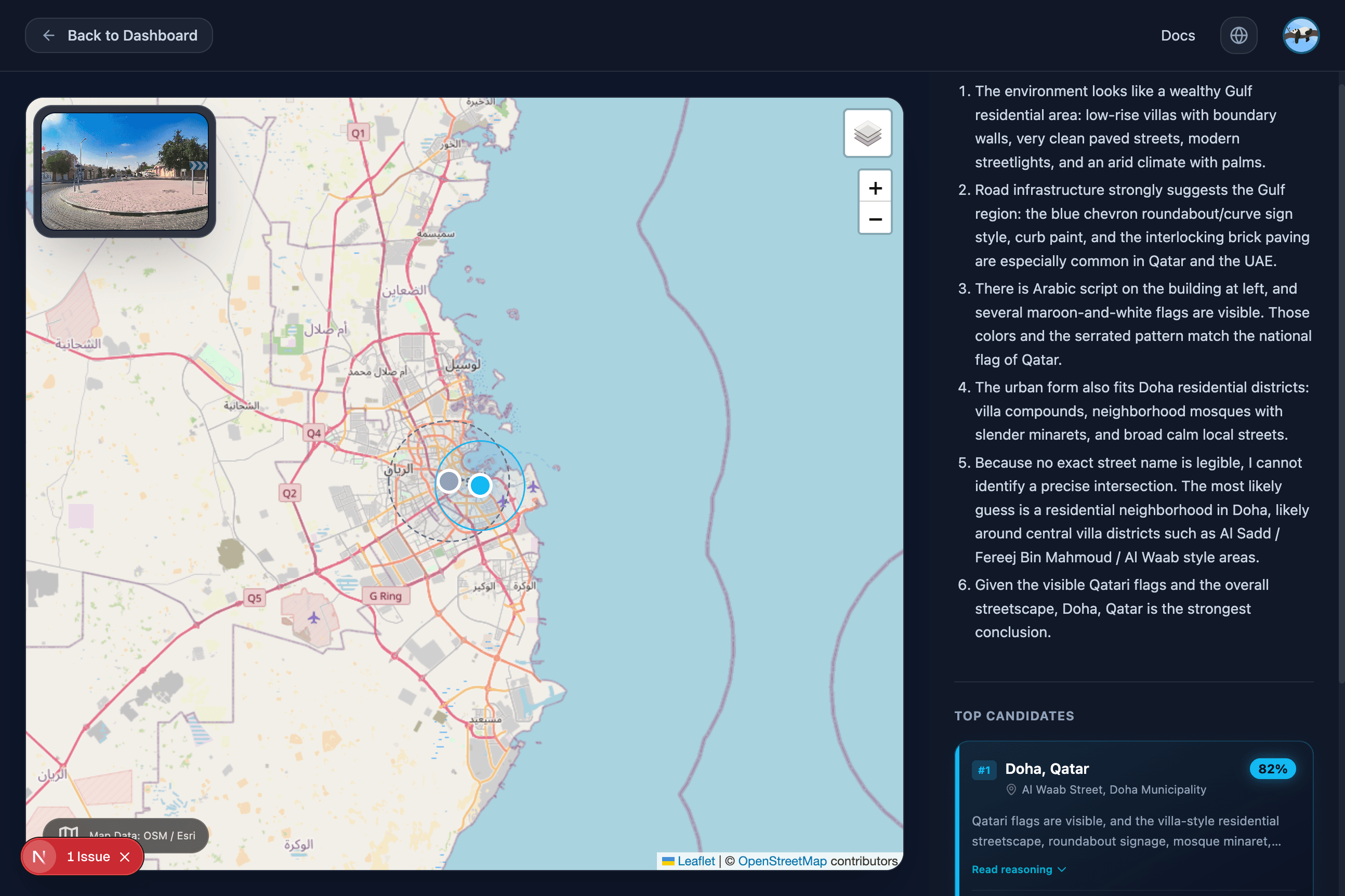
Task: Expand Read reasoning for Doha, Qatar
Action: (x=1018, y=869)
